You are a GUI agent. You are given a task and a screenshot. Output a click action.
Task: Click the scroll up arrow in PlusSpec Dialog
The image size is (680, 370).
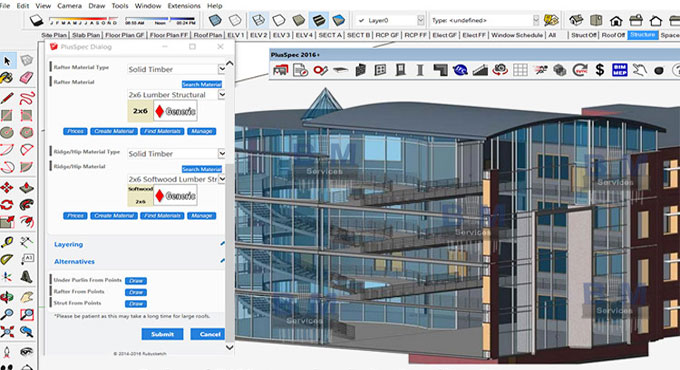tap(229, 64)
